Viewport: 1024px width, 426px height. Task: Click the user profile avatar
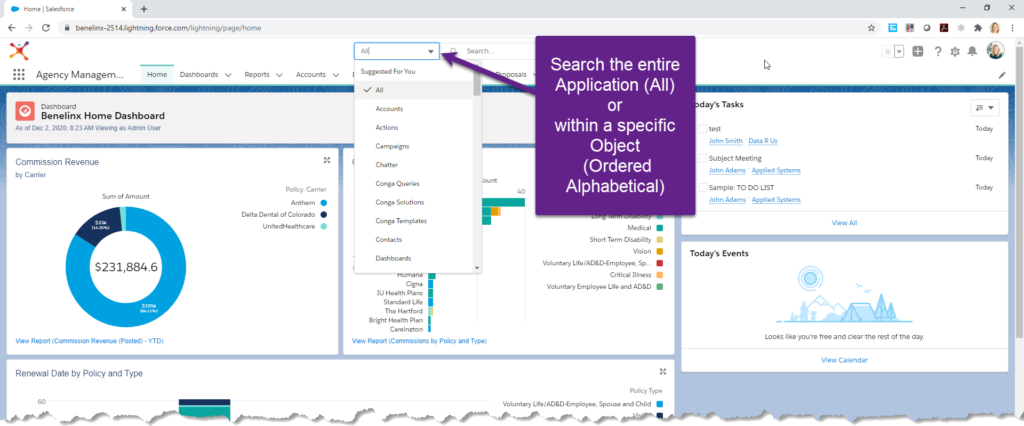tap(995, 51)
